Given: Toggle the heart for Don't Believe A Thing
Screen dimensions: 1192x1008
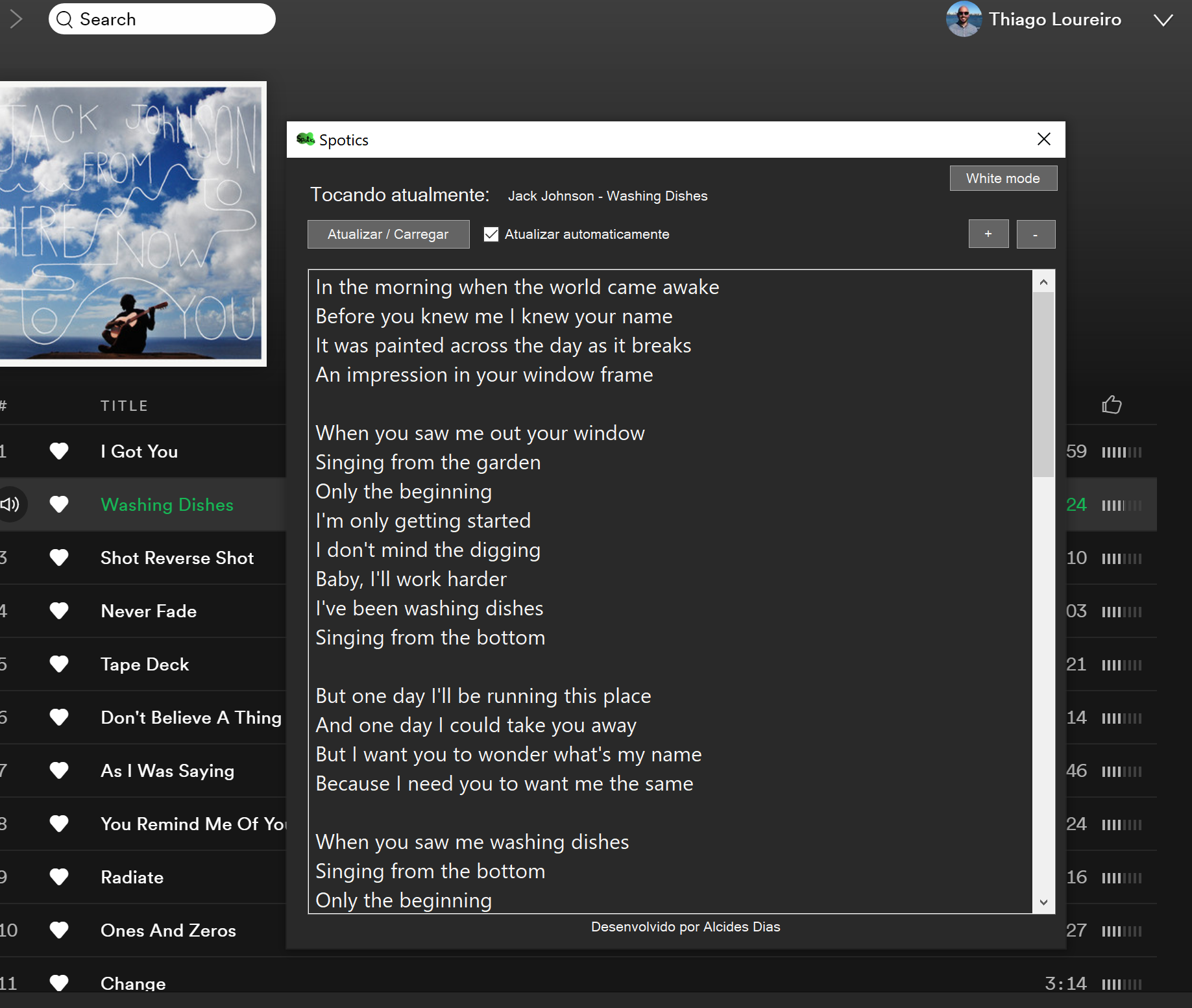Looking at the screenshot, I should (59, 717).
